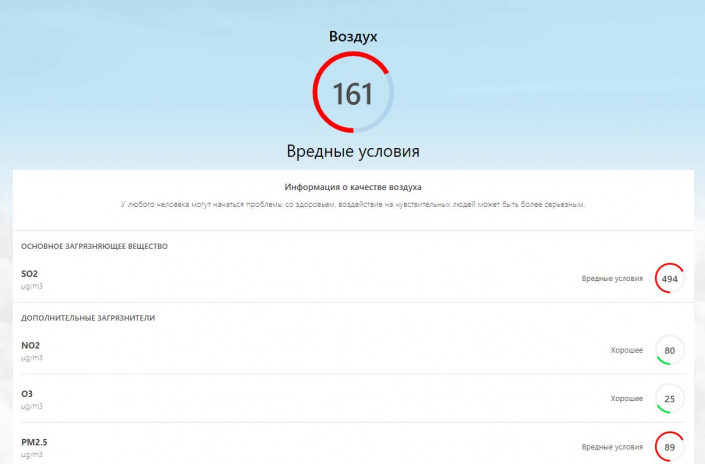Click the "Вредные условия" status for PM2.5
The image size is (705, 464).
pos(612,447)
